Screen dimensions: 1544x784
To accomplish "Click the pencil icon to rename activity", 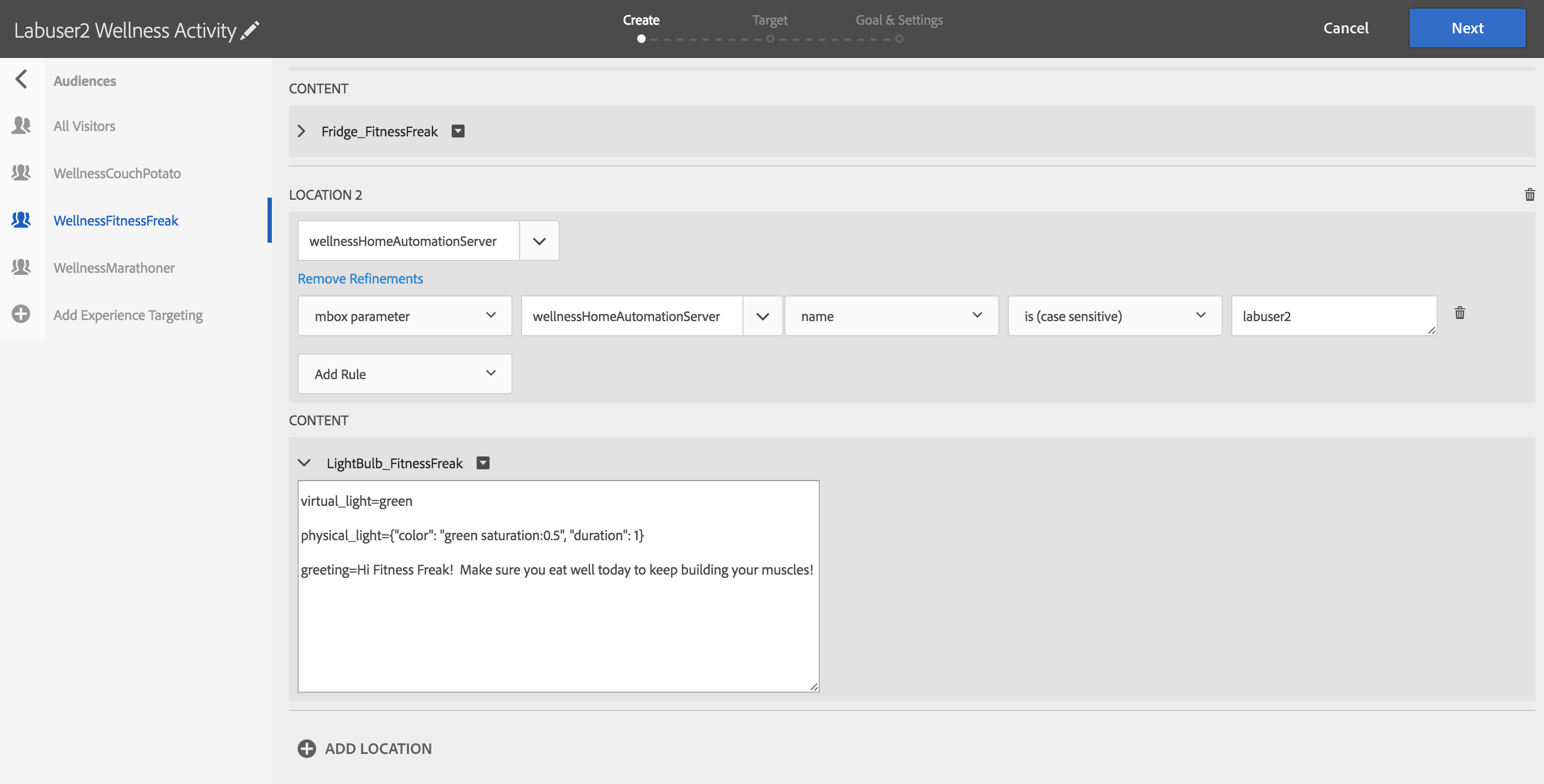I will click(x=250, y=30).
